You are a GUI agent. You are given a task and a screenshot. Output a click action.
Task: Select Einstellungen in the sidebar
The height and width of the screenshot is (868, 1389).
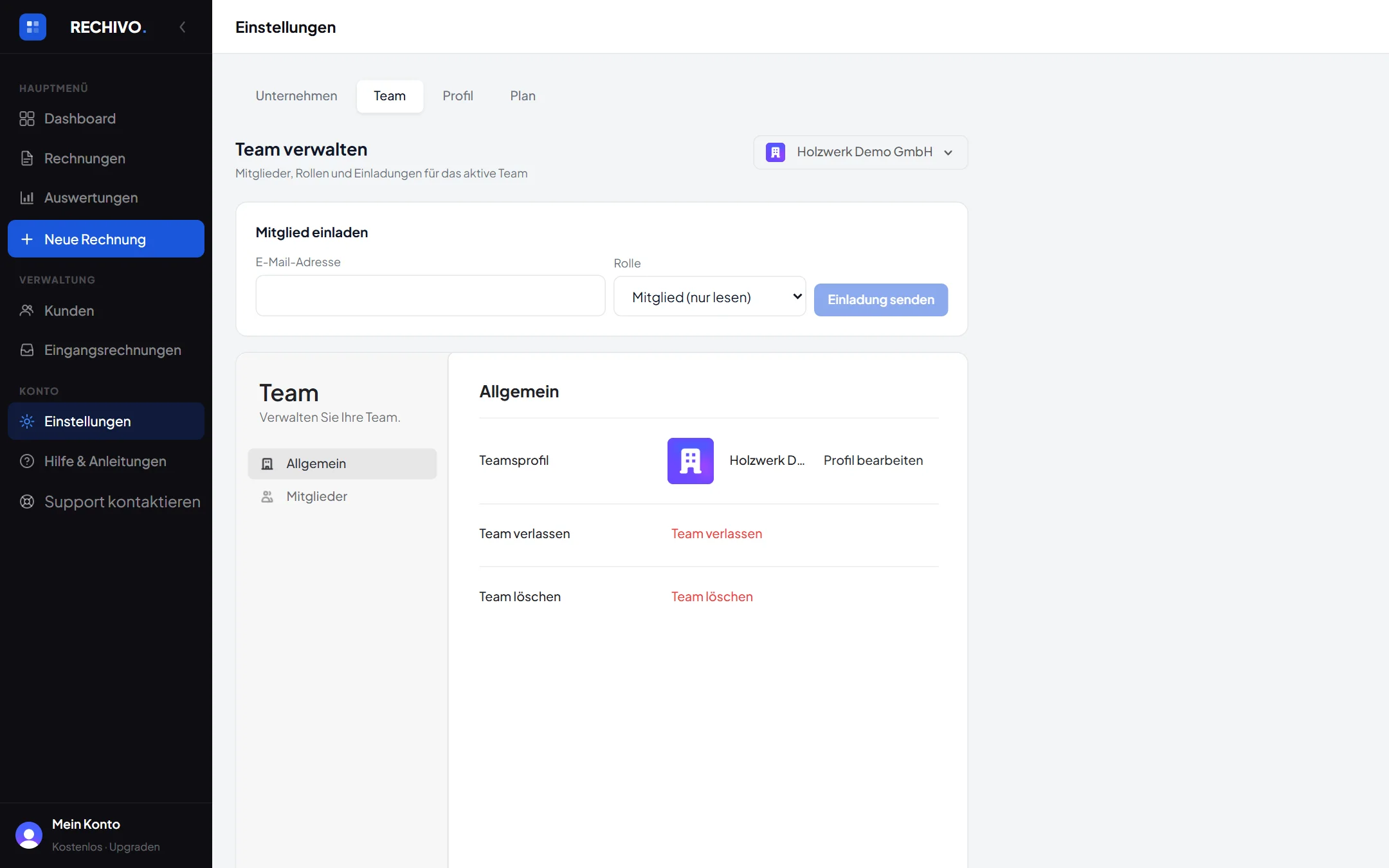point(106,421)
